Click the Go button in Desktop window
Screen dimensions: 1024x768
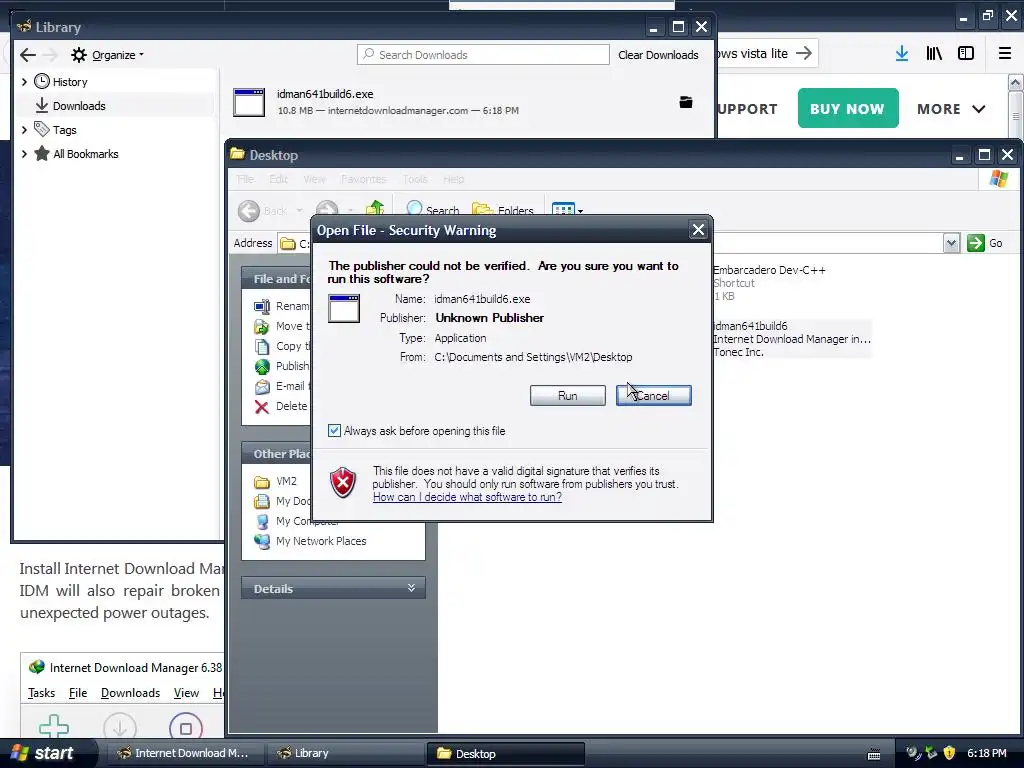tap(985, 243)
